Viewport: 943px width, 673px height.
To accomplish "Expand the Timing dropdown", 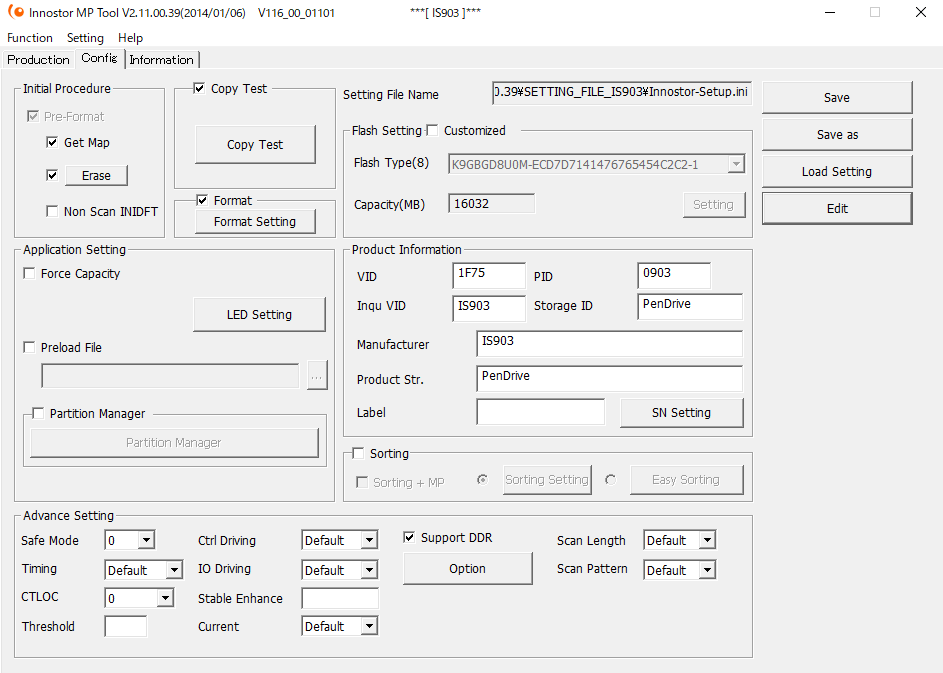I will 174,570.
